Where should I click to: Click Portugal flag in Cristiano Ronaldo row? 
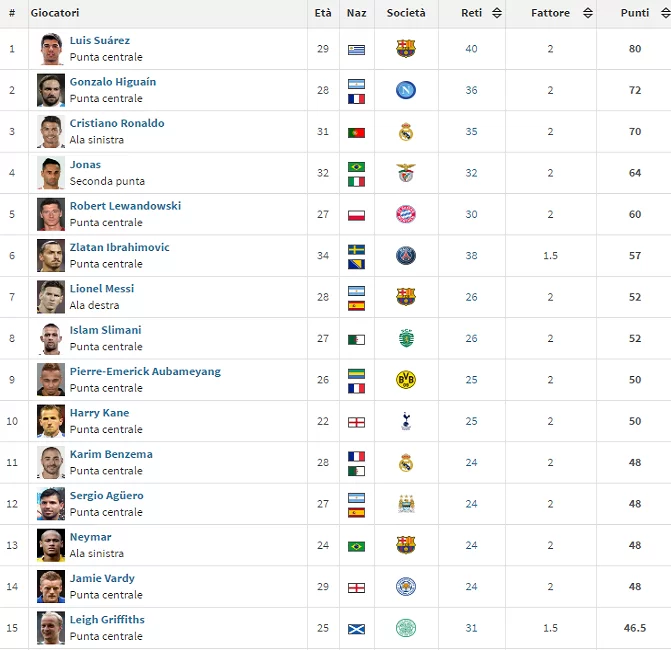point(356,132)
